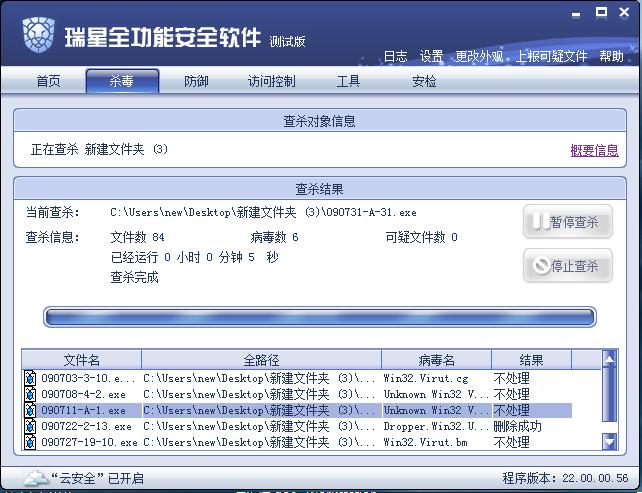This screenshot has height=493, width=642.
Task: Click the results list scrollbar thumb
Action: [x=610, y=394]
